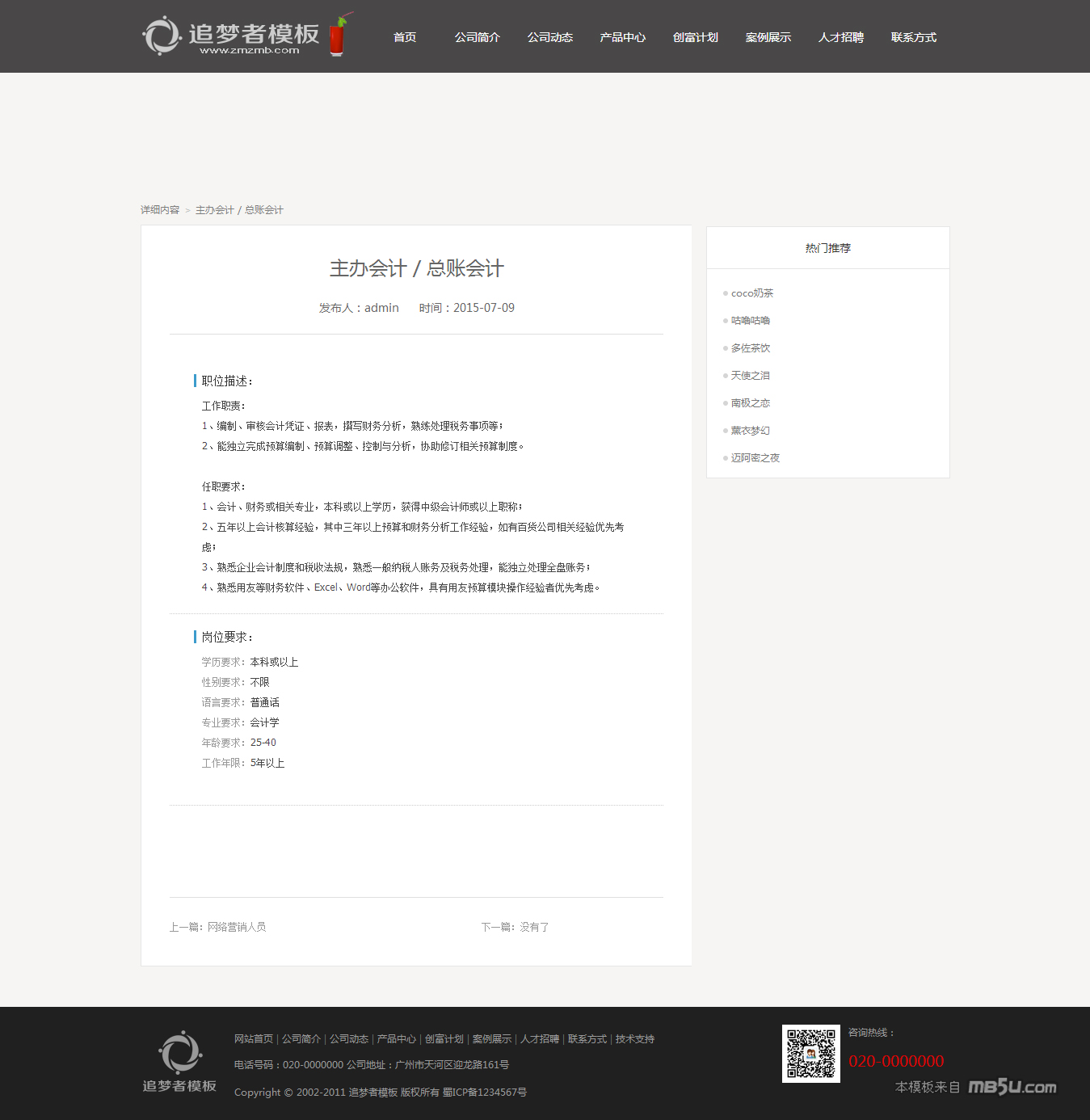Click the QR code image in footer
1090x1120 pixels.
[810, 1054]
